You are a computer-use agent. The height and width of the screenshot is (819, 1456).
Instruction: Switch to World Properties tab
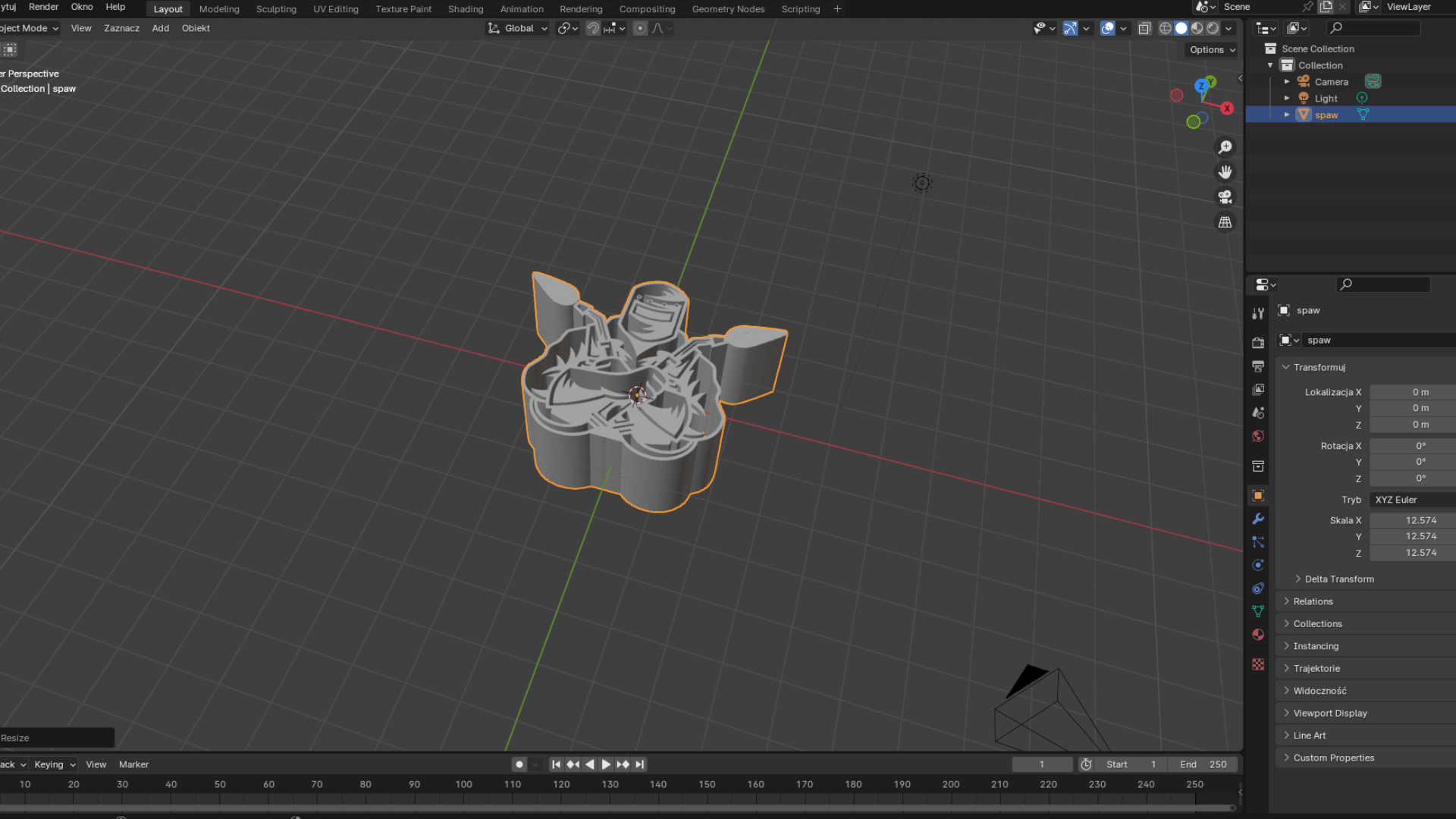click(1258, 436)
